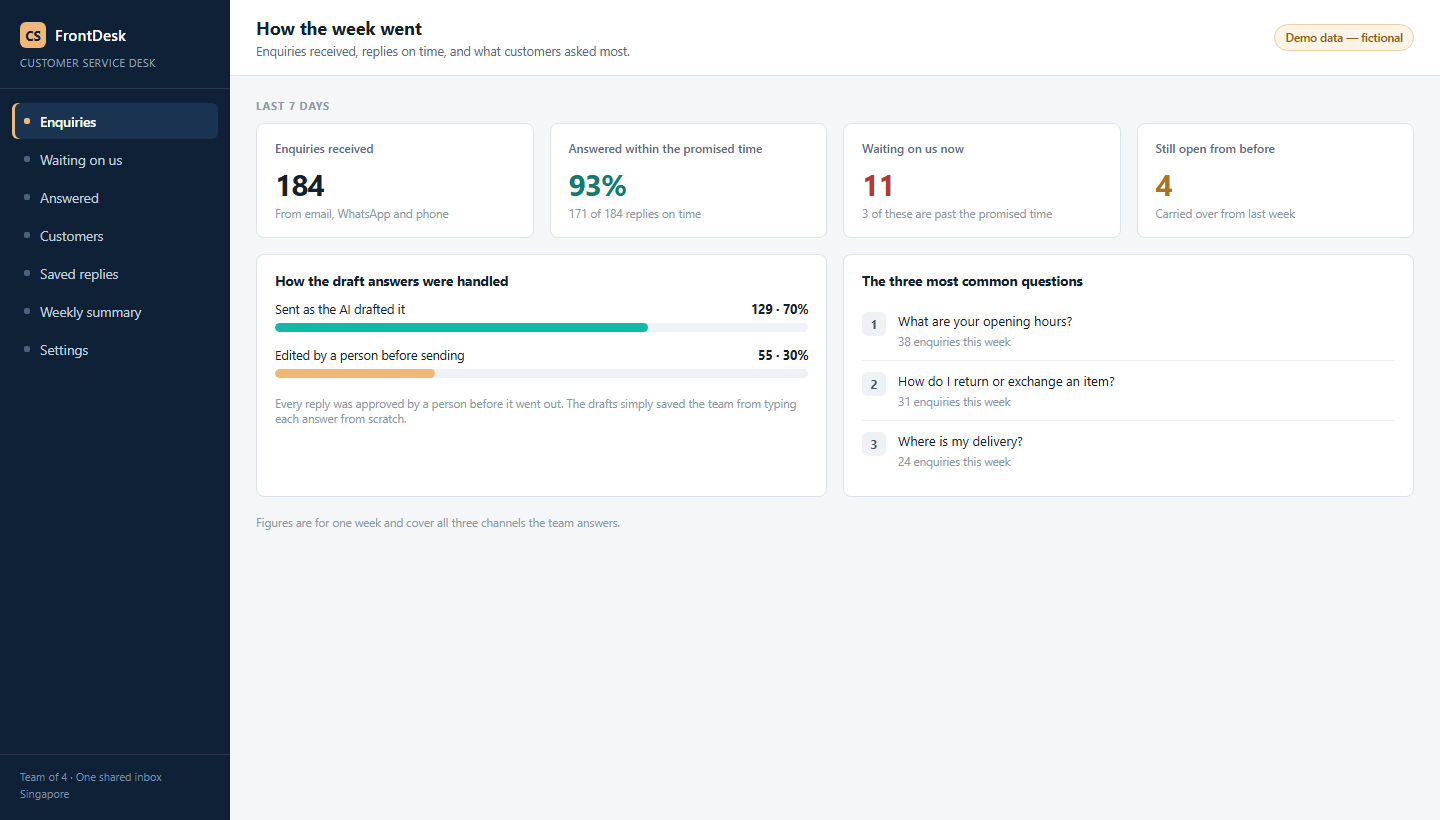1440x820 pixels.
Task: Open the Still open from before card
Action: click(x=1275, y=181)
